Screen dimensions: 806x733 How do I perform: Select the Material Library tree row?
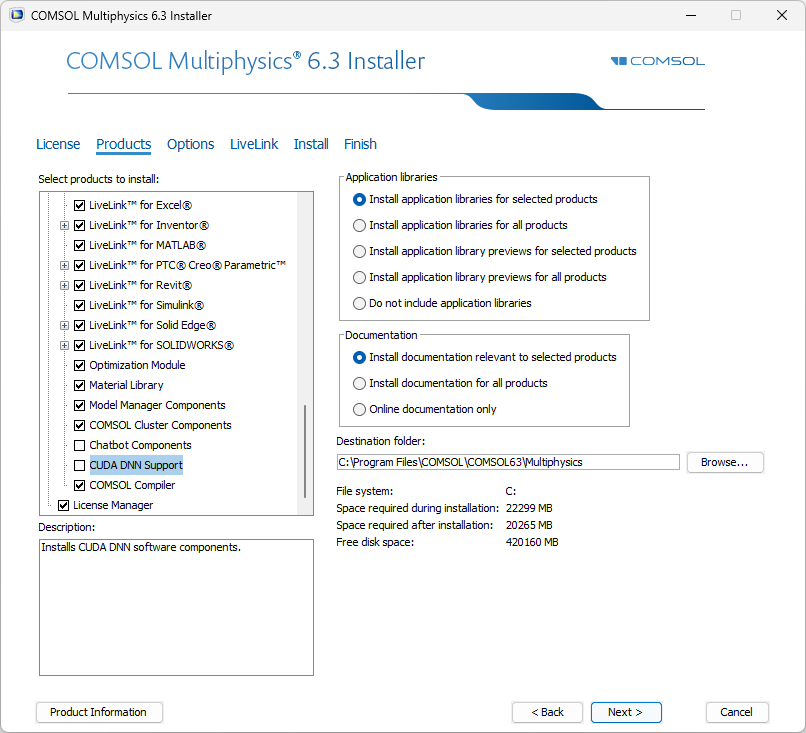(126, 386)
